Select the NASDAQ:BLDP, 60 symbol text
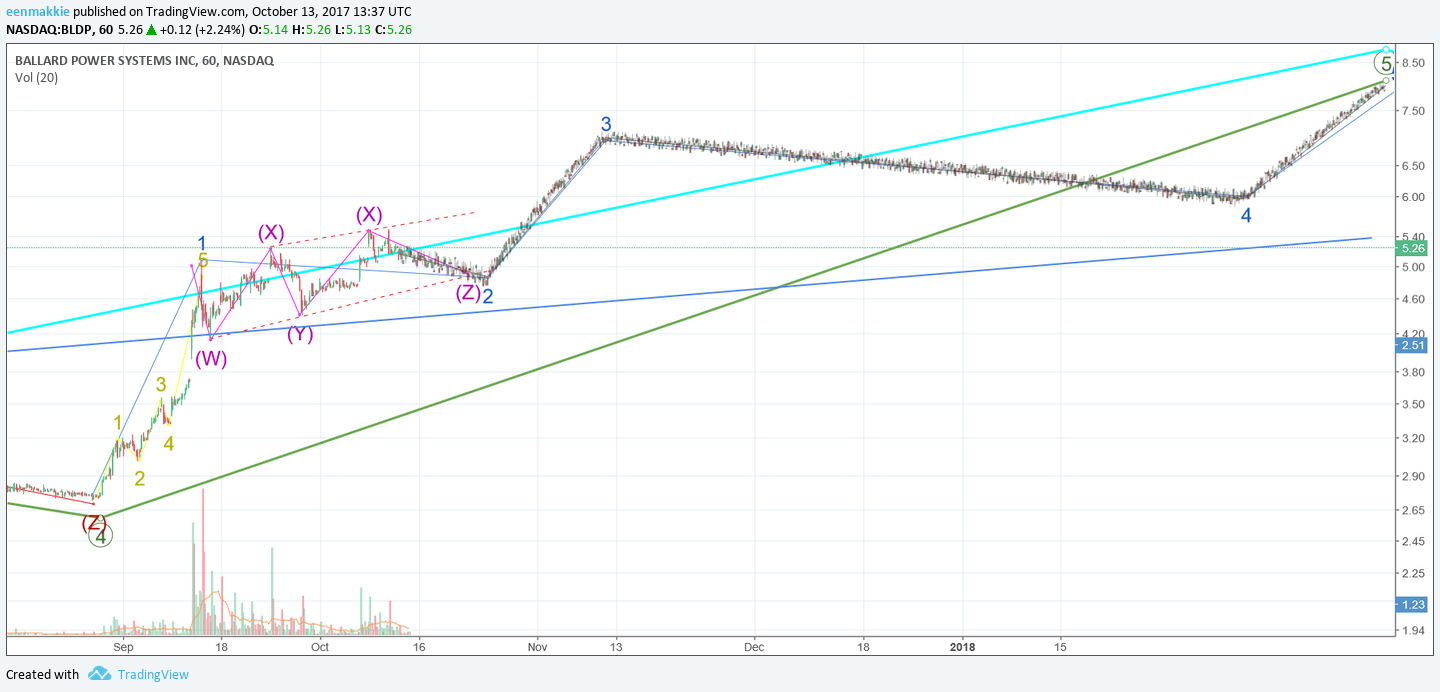The height and width of the screenshot is (692, 1440). coord(60,29)
